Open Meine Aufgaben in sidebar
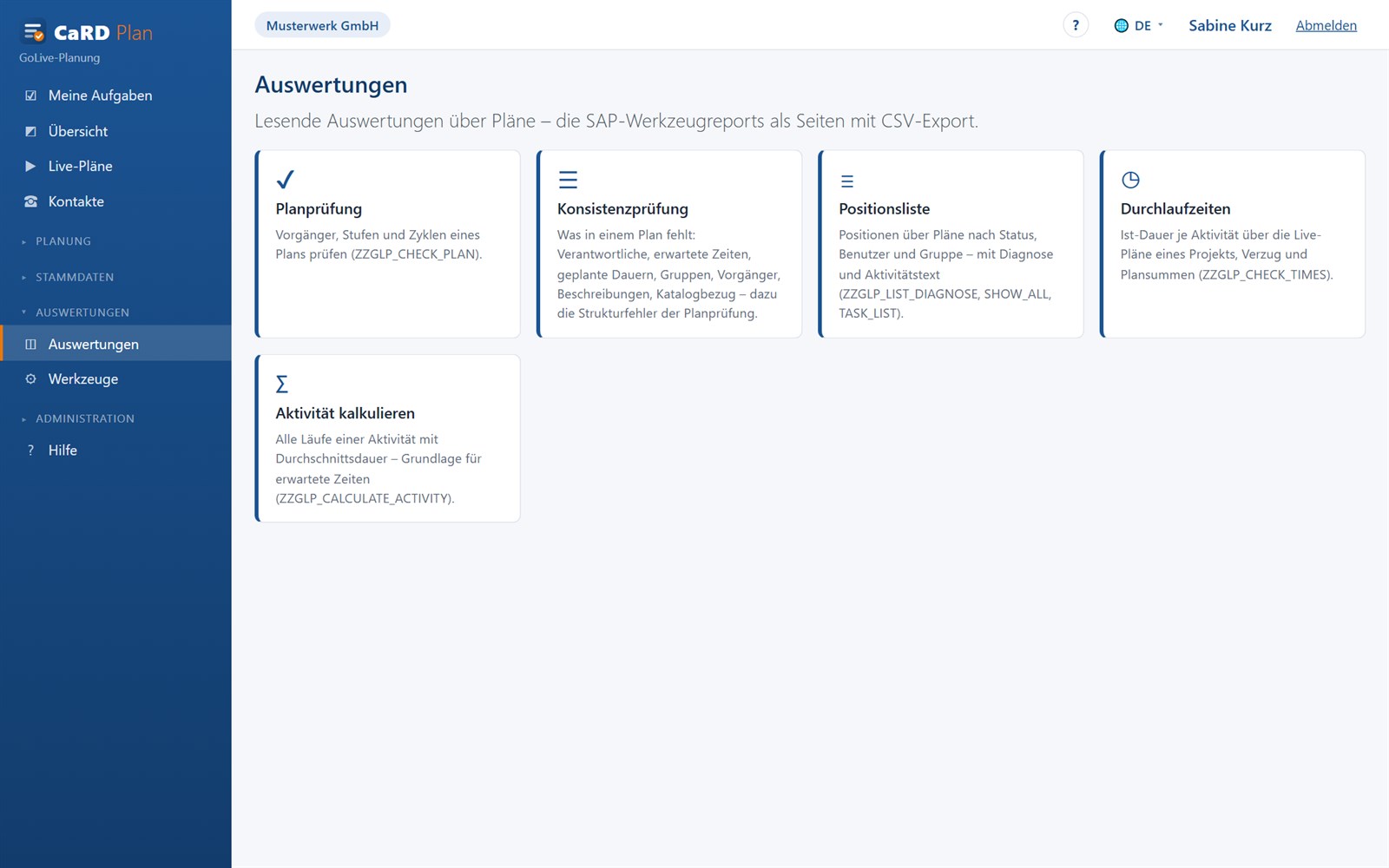The width and height of the screenshot is (1389, 868). tap(115, 95)
